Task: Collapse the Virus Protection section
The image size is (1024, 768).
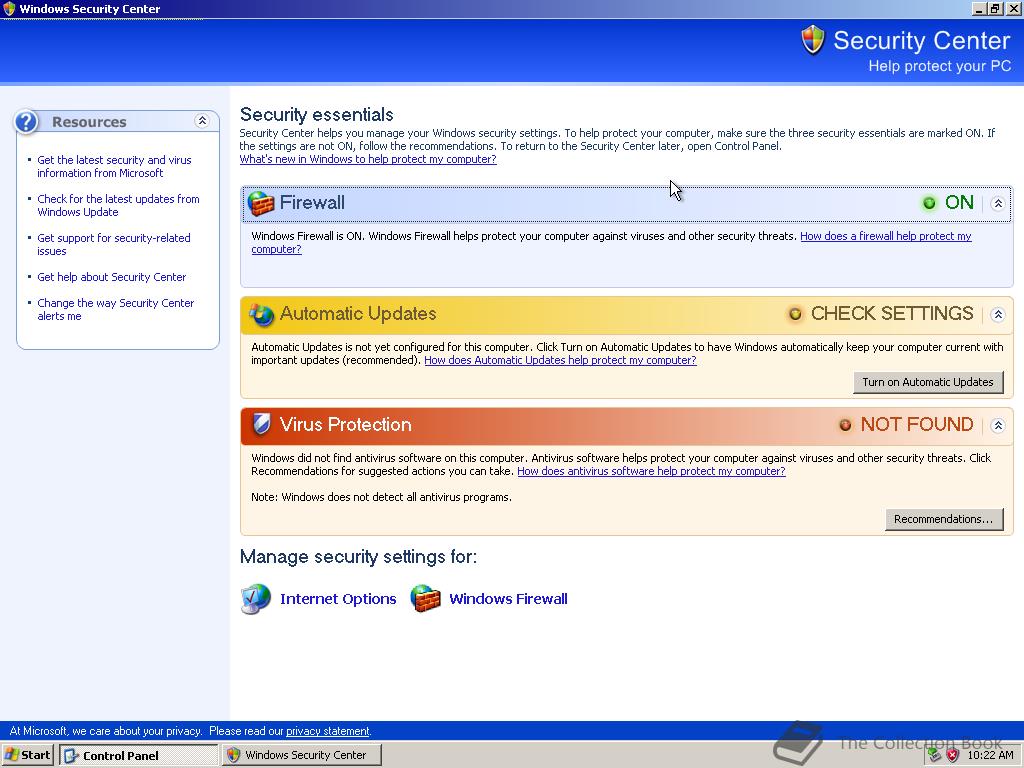Action: [998, 425]
